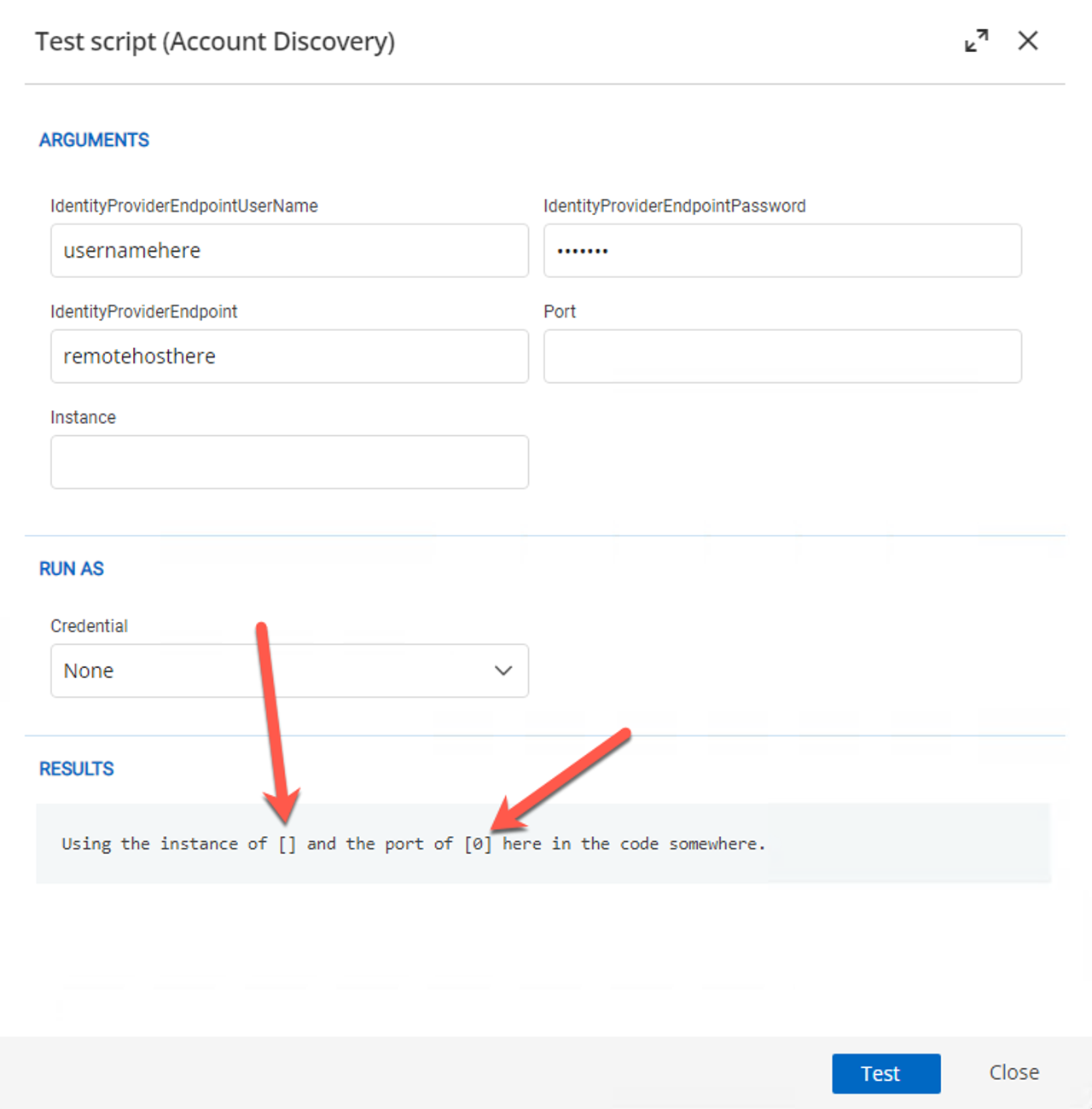Click the results output text line
1092x1109 pixels.
pos(414,844)
